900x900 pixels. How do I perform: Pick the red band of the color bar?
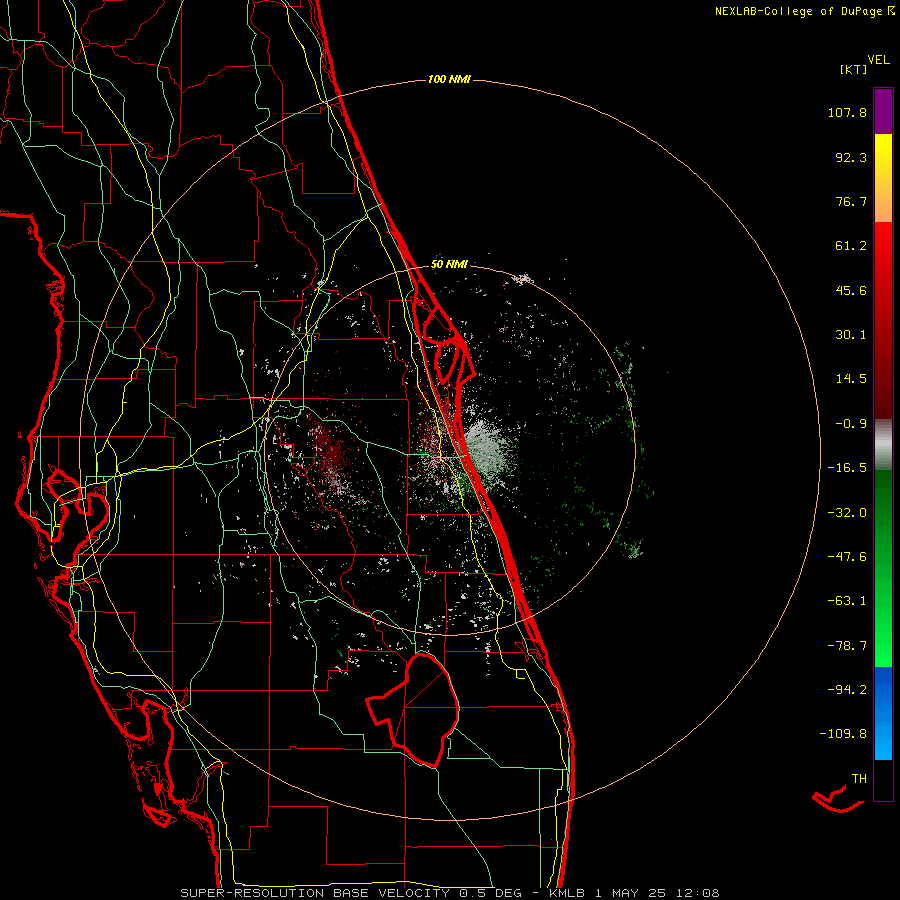[883, 320]
